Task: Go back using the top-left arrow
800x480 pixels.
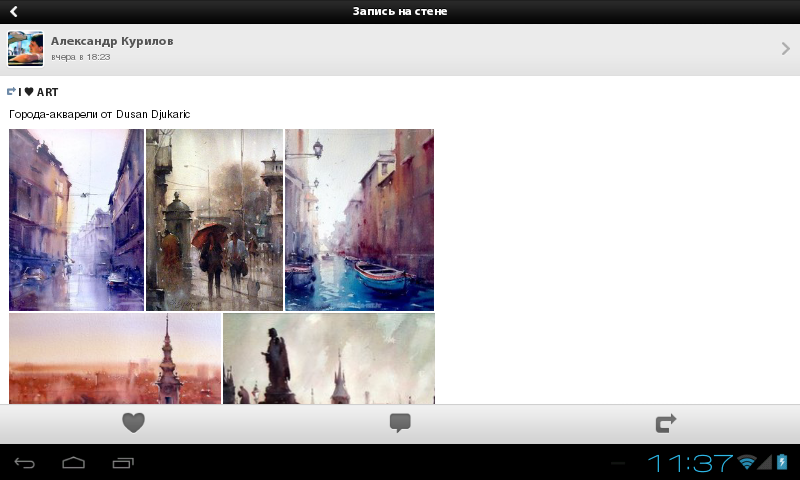Action: 14,11
